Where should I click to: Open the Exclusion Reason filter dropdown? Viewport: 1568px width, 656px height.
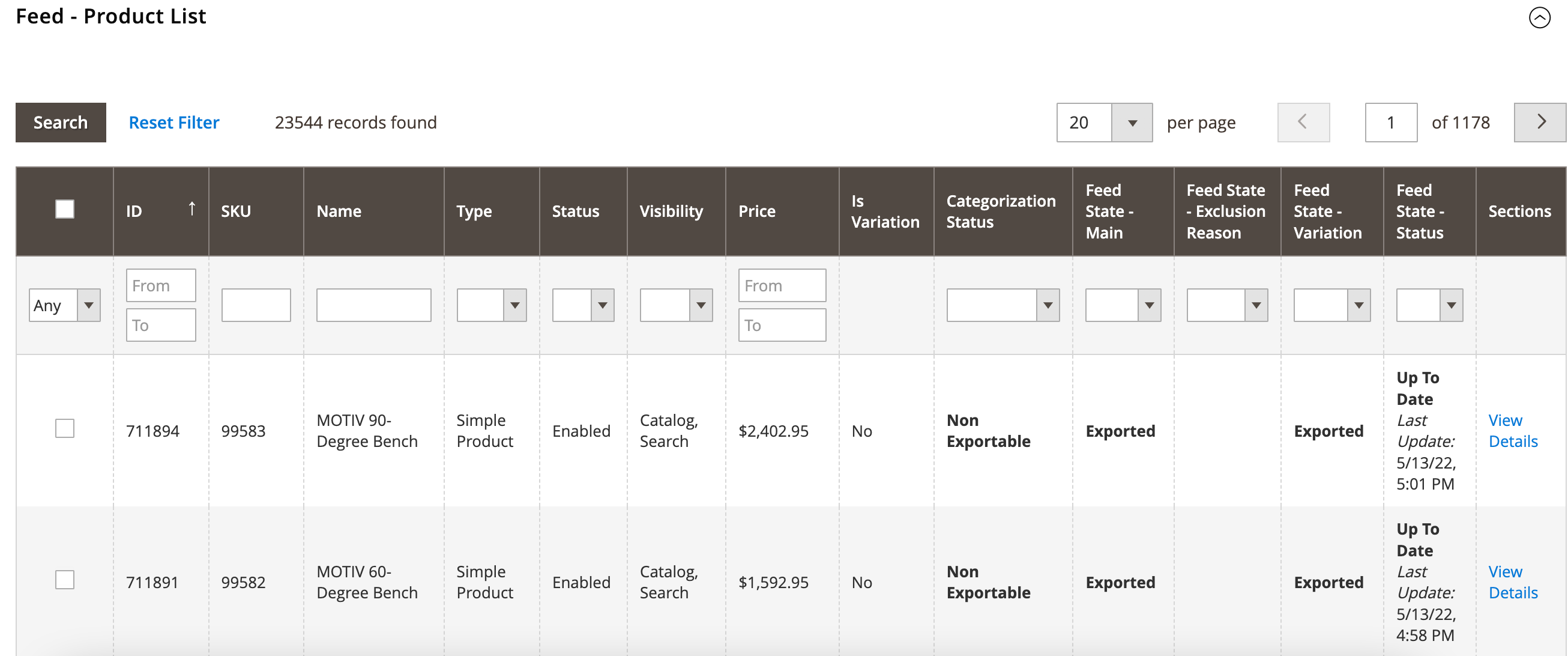click(x=1227, y=305)
